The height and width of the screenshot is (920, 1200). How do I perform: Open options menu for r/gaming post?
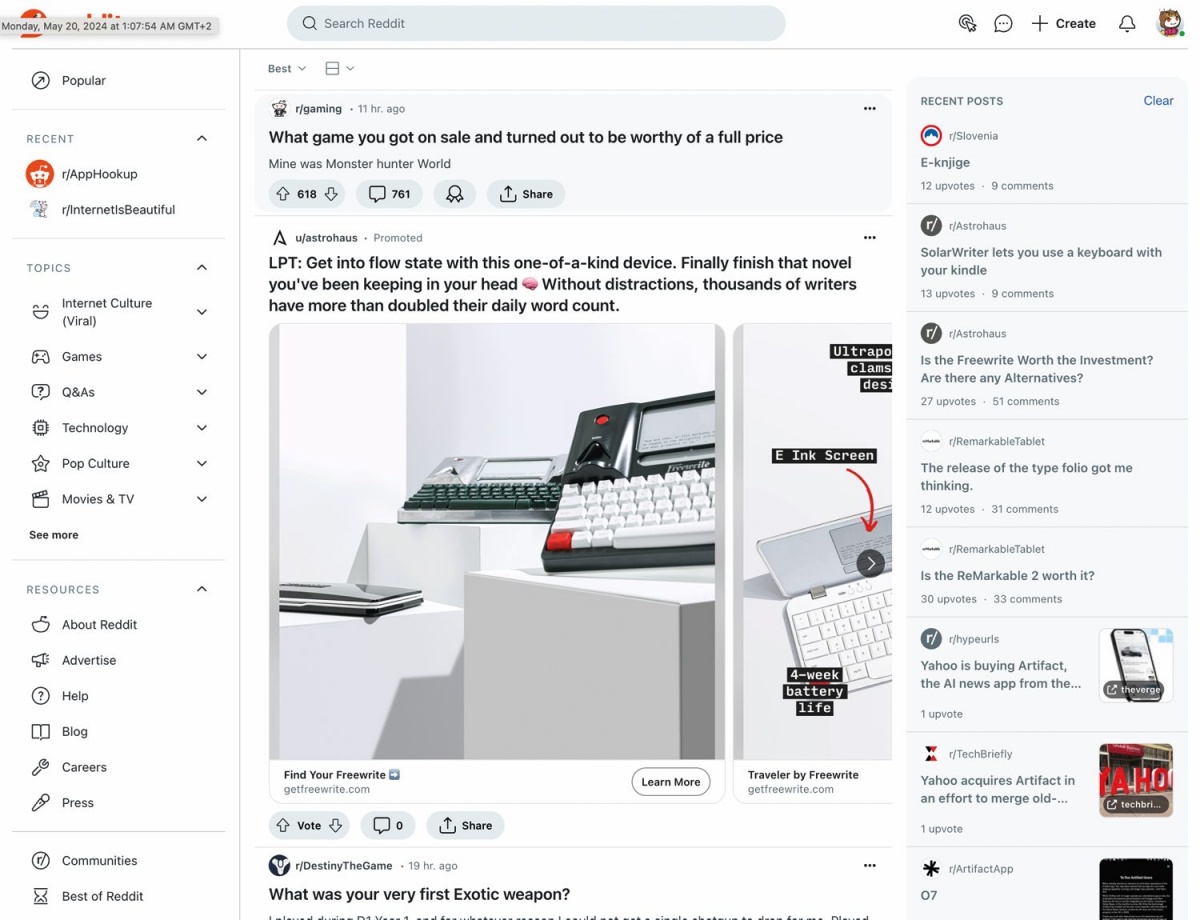point(870,109)
